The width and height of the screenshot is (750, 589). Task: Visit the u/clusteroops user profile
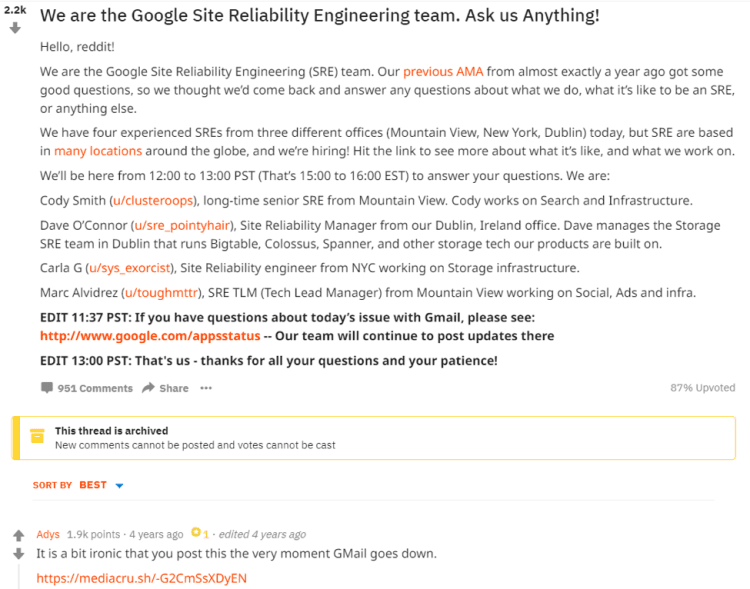point(153,200)
